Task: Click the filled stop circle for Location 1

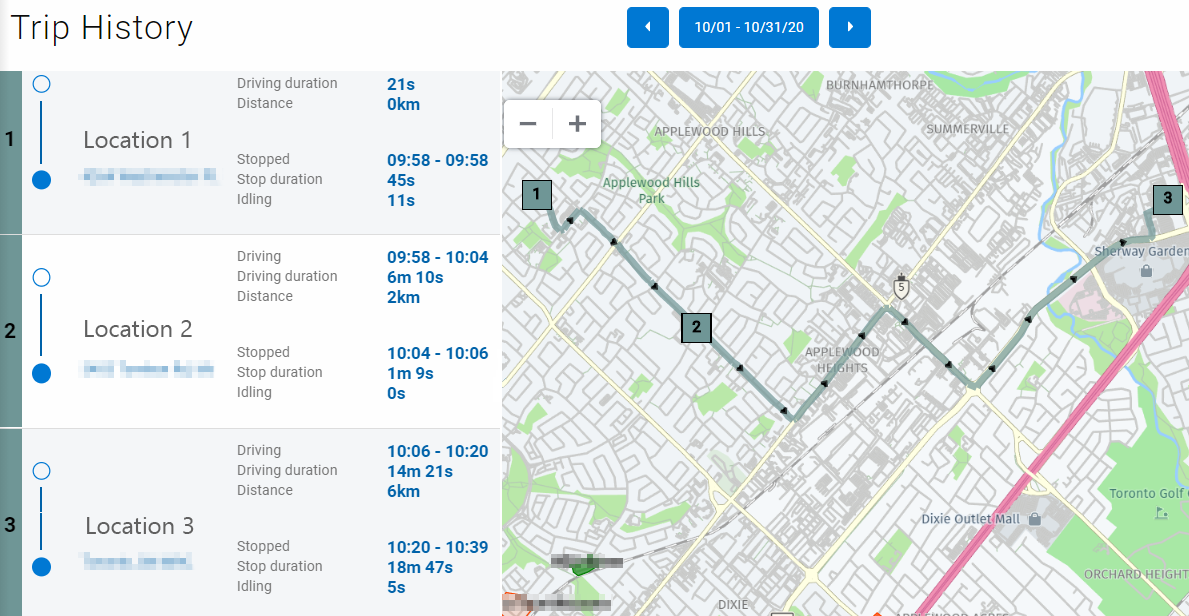Action: pyautogui.click(x=42, y=180)
